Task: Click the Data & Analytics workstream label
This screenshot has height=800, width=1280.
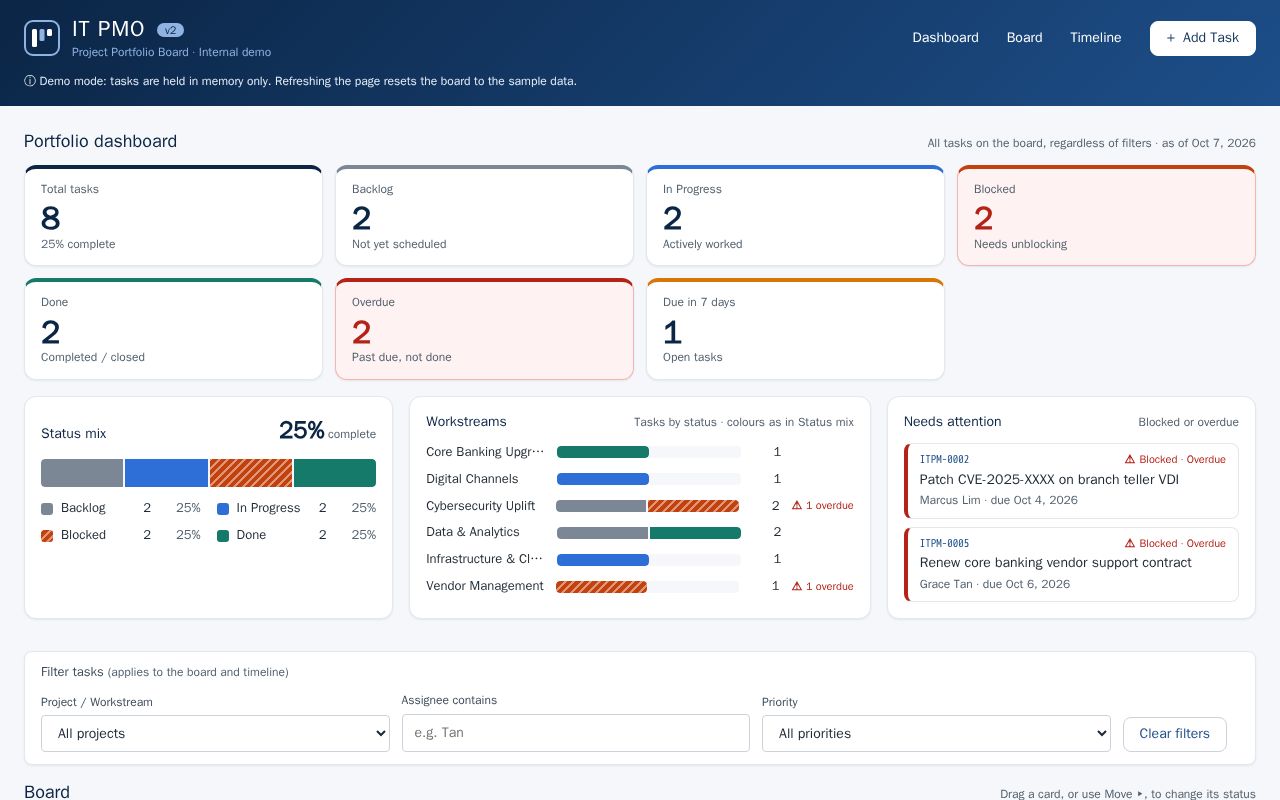Action: (x=473, y=532)
